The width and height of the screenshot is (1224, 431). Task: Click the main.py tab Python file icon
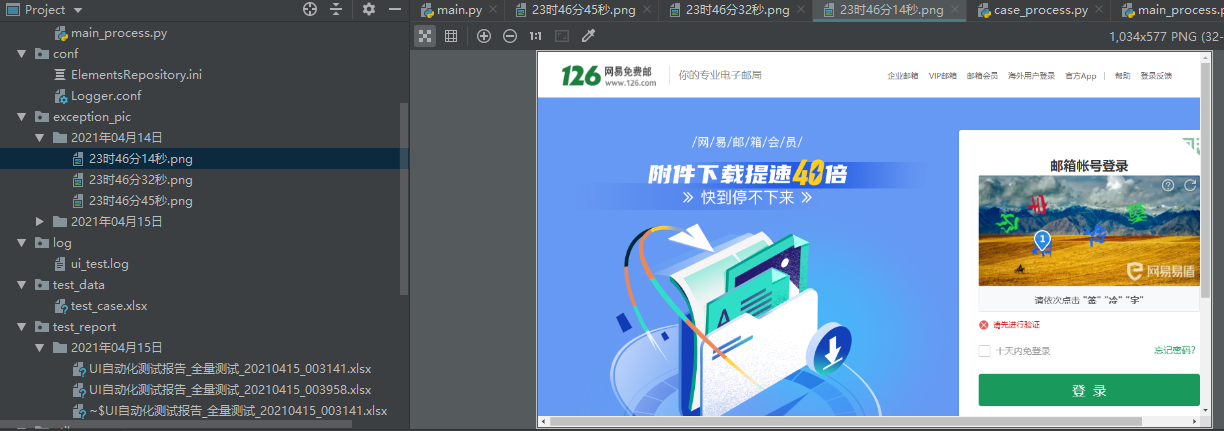click(x=427, y=11)
